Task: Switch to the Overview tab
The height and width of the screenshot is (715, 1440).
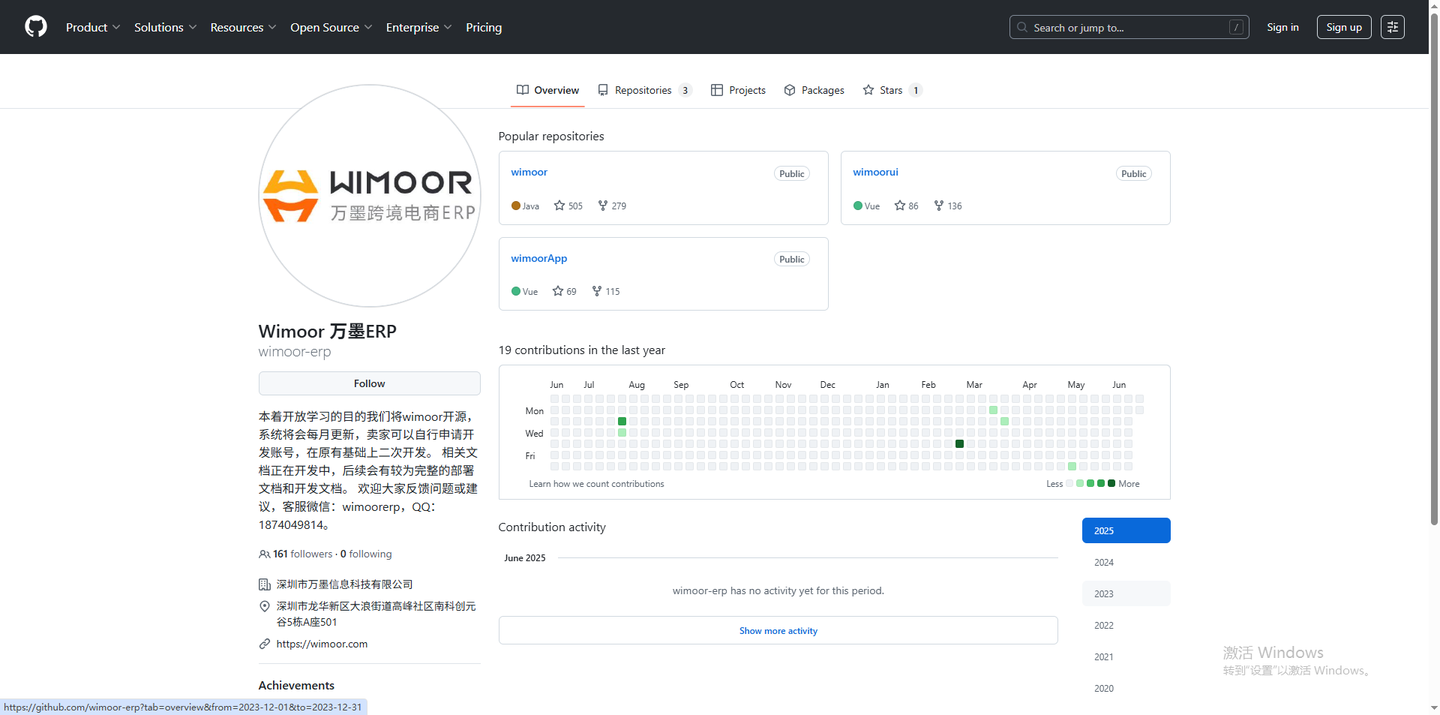Action: click(548, 90)
